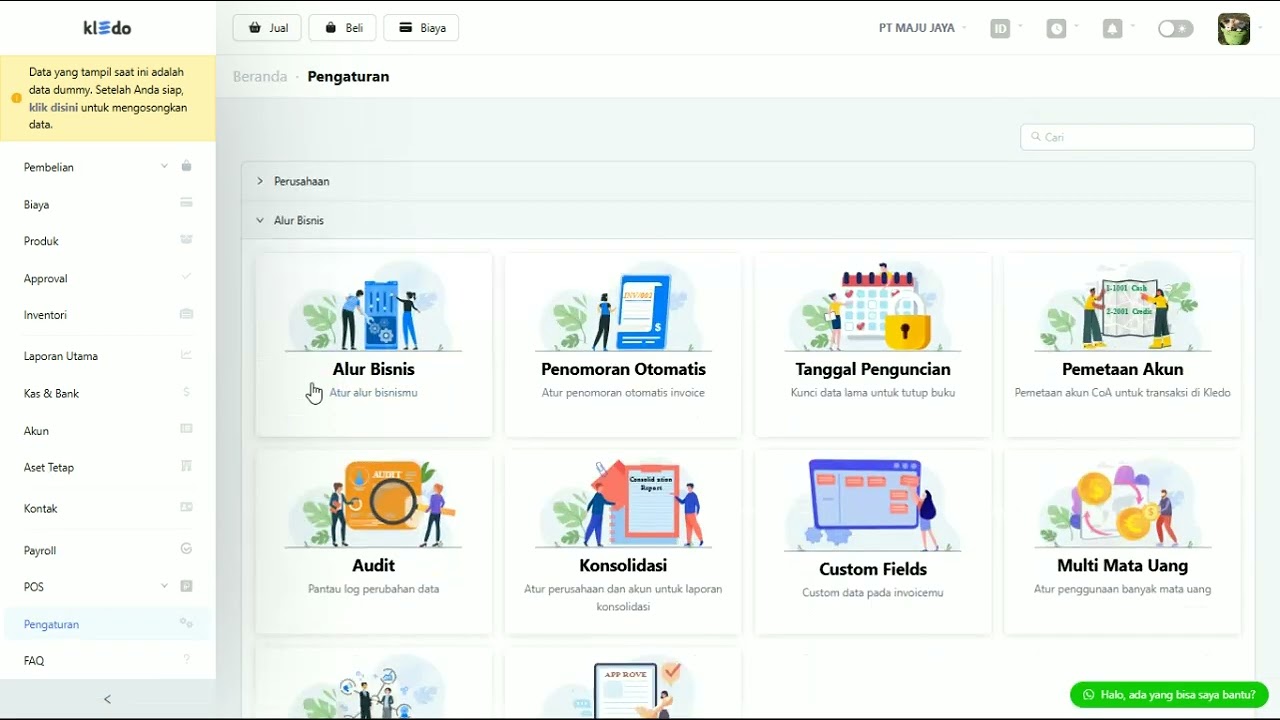Open the Jual quick button

(267, 28)
